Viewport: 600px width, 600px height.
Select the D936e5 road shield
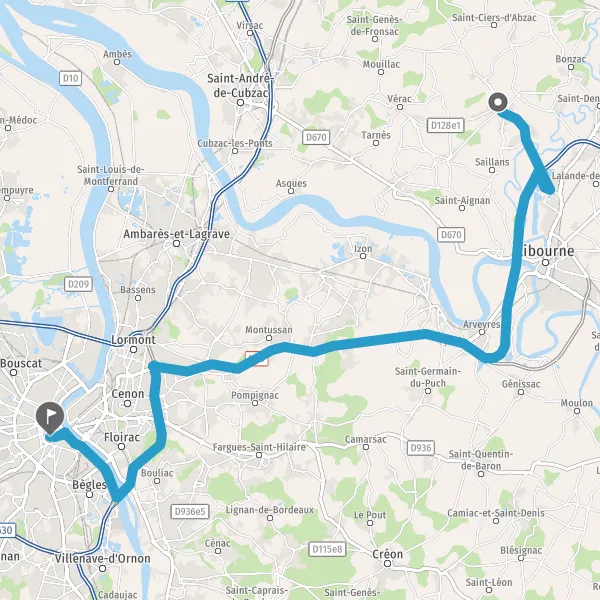tap(190, 511)
